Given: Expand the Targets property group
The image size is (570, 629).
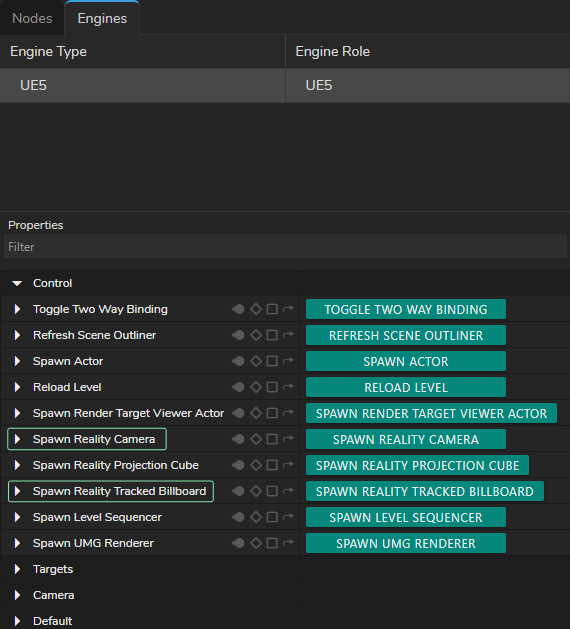Looking at the screenshot, I should 17,569.
